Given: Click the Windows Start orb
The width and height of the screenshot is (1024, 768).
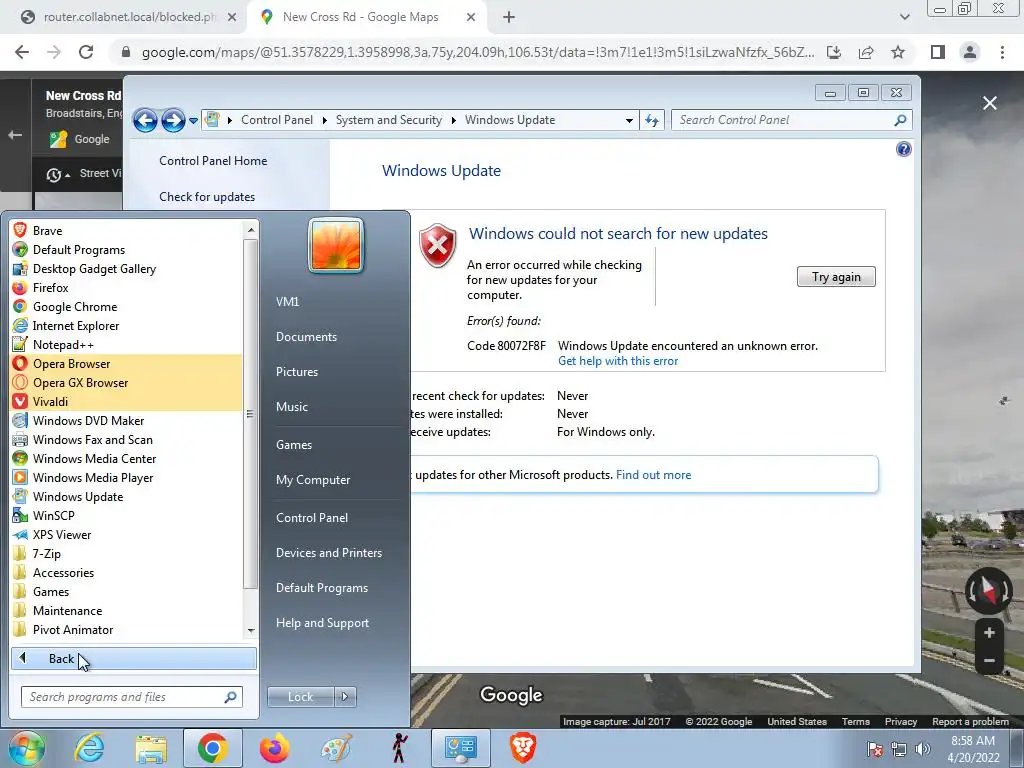Looking at the screenshot, I should [26, 748].
